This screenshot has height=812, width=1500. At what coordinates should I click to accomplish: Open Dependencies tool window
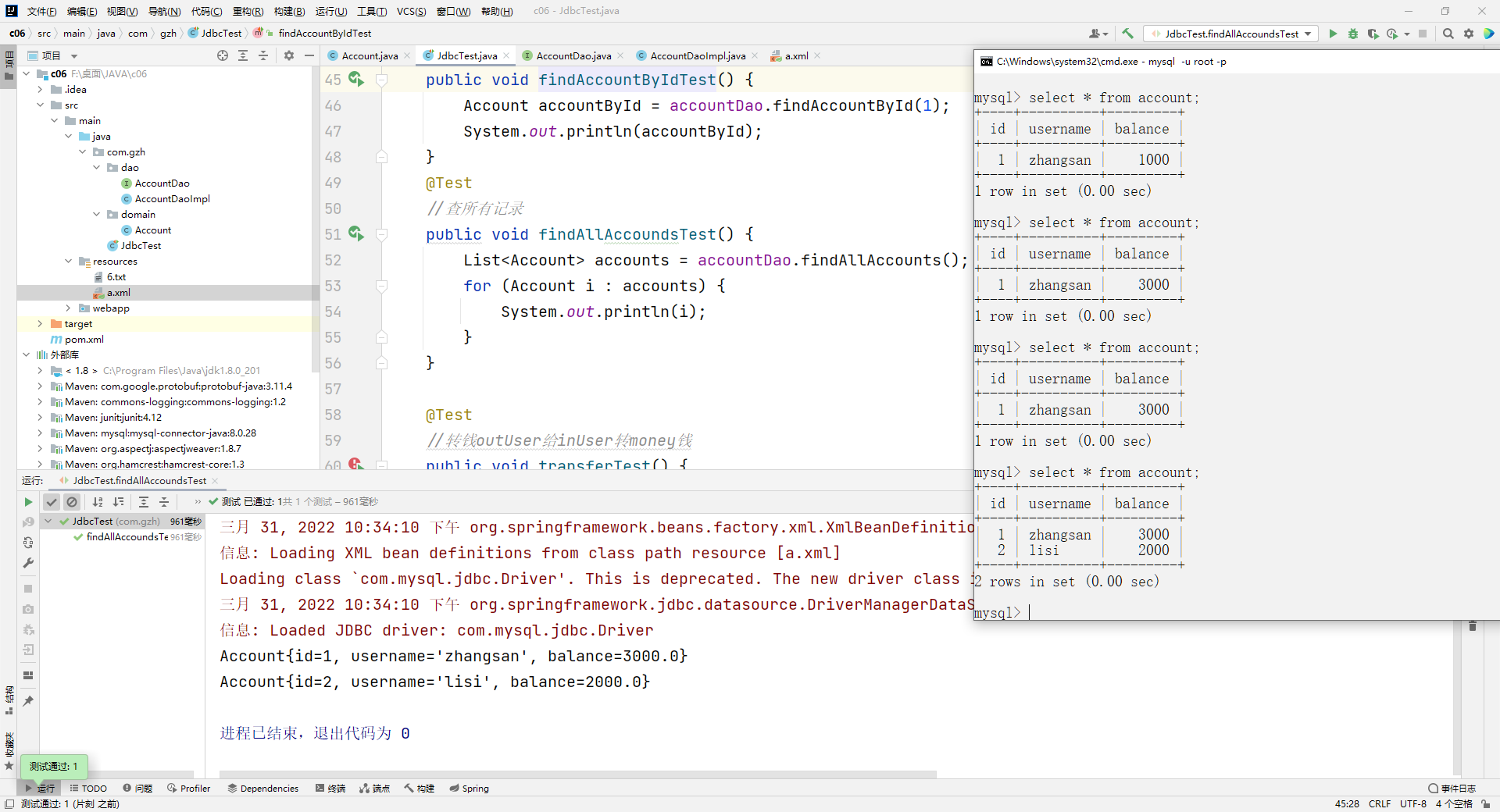tap(262, 789)
